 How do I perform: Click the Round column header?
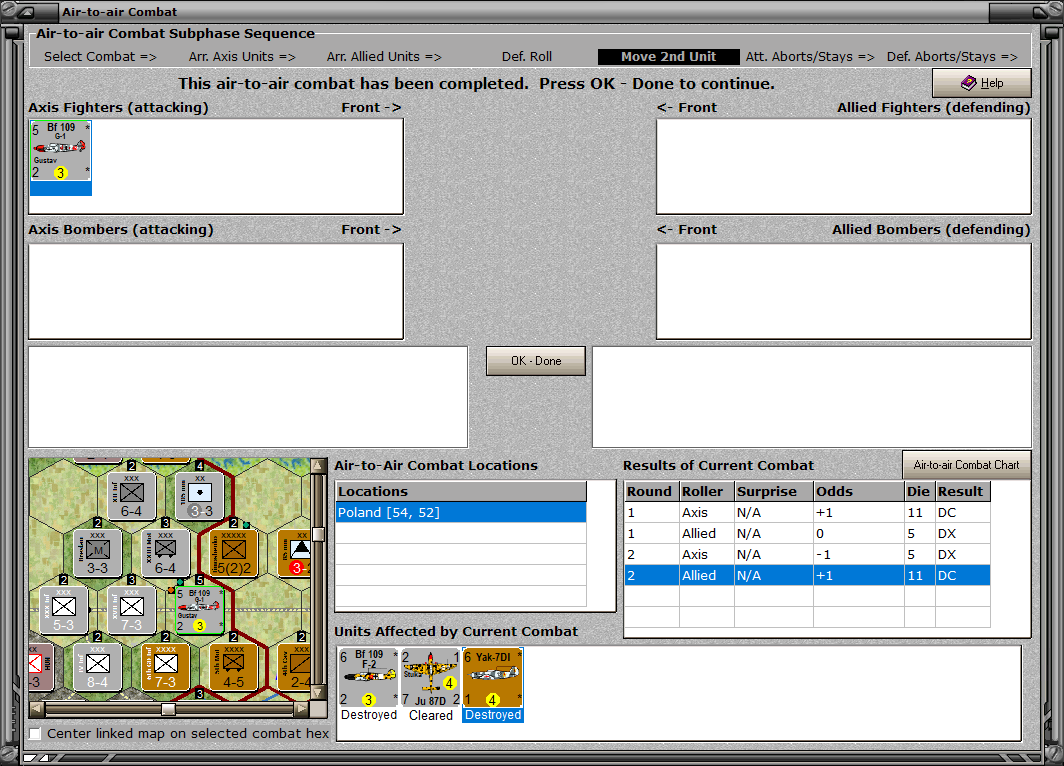pos(651,491)
